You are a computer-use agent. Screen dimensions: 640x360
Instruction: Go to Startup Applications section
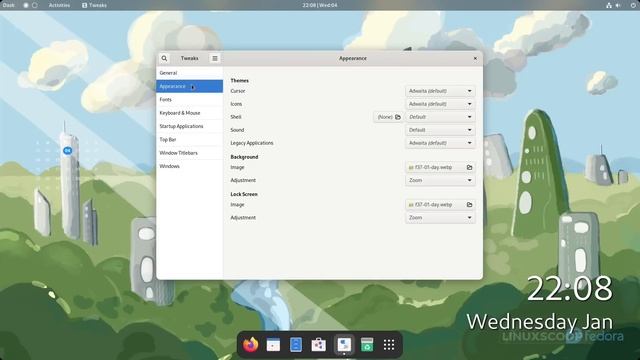click(189, 126)
